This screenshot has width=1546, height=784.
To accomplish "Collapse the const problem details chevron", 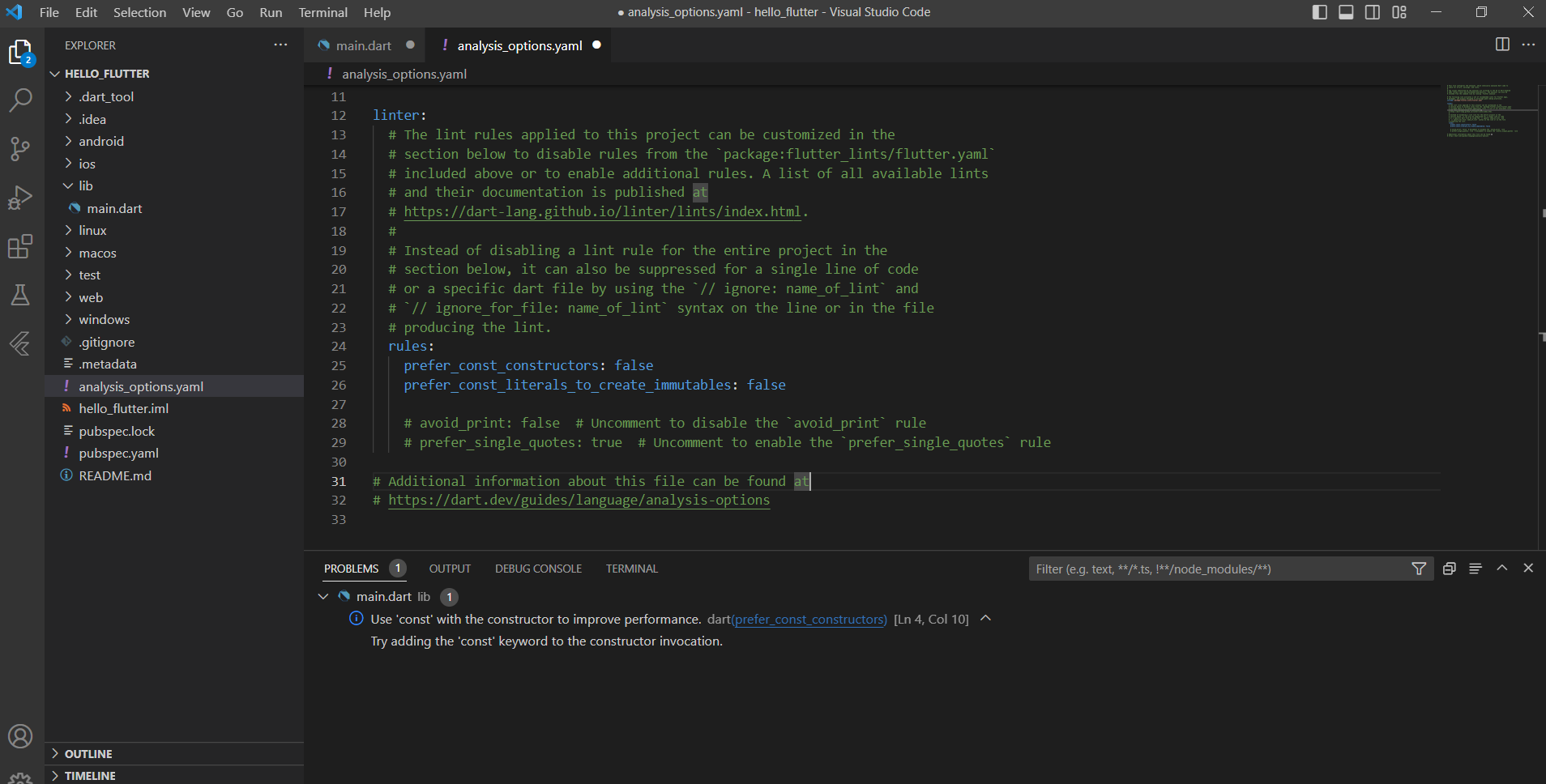I will click(x=985, y=619).
